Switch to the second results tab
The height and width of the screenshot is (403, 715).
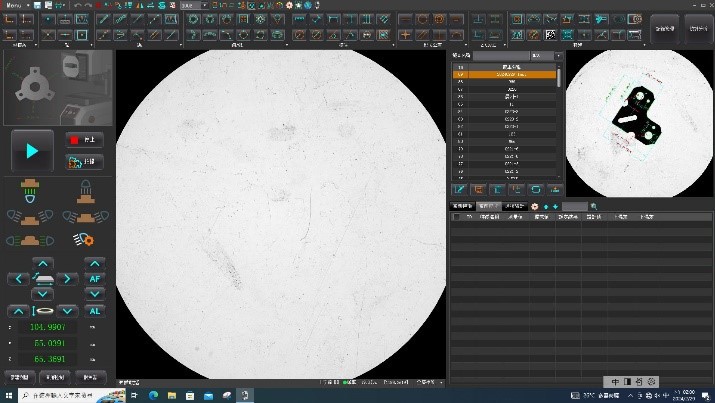[x=488, y=207]
